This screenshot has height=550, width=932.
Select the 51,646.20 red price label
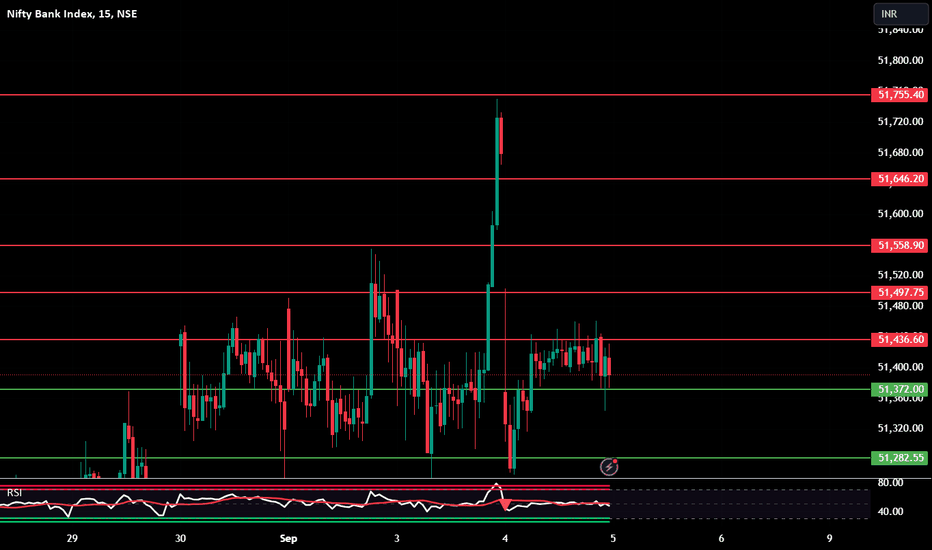click(x=899, y=178)
